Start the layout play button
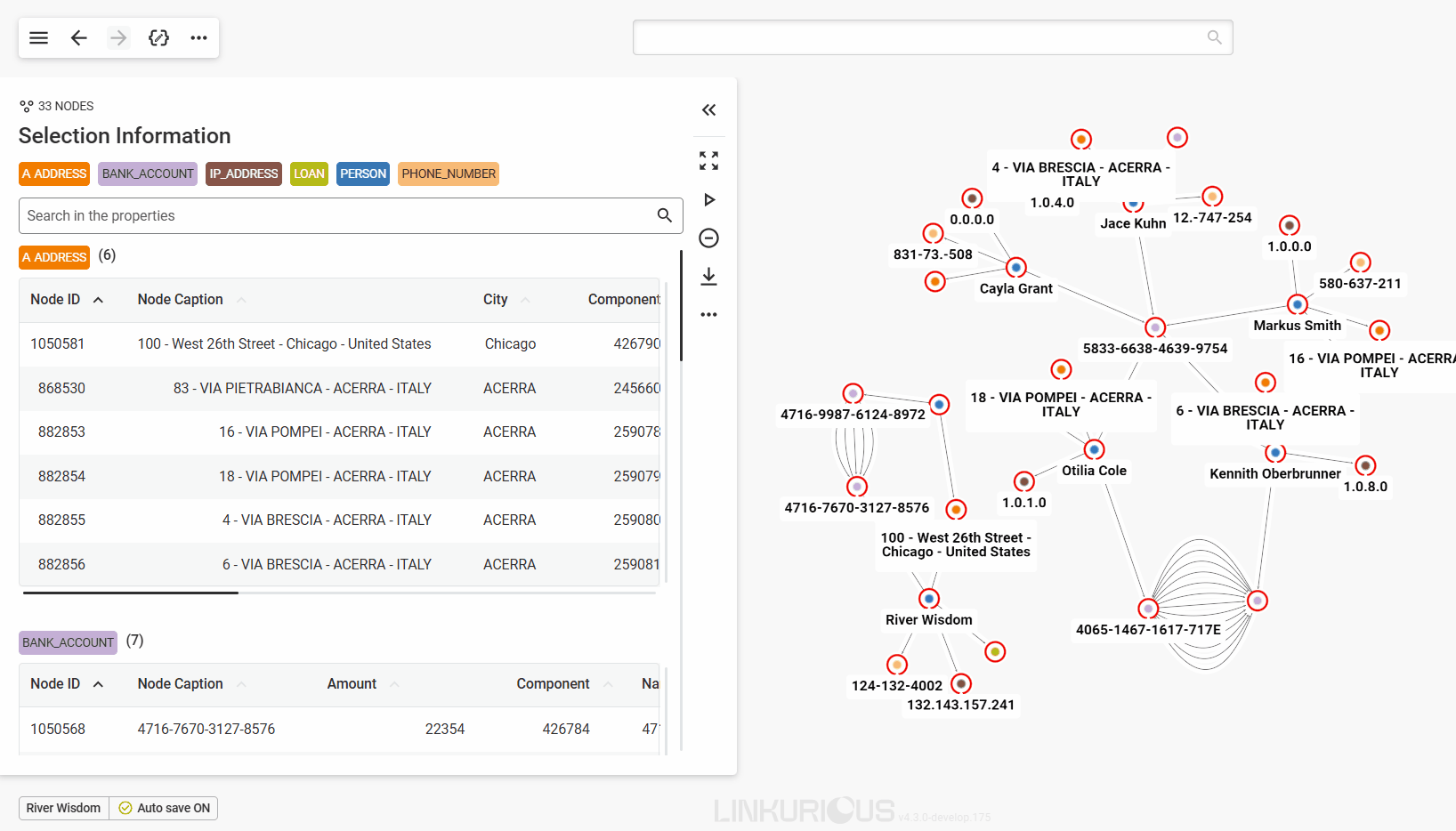This screenshot has width=1456, height=831. (708, 200)
